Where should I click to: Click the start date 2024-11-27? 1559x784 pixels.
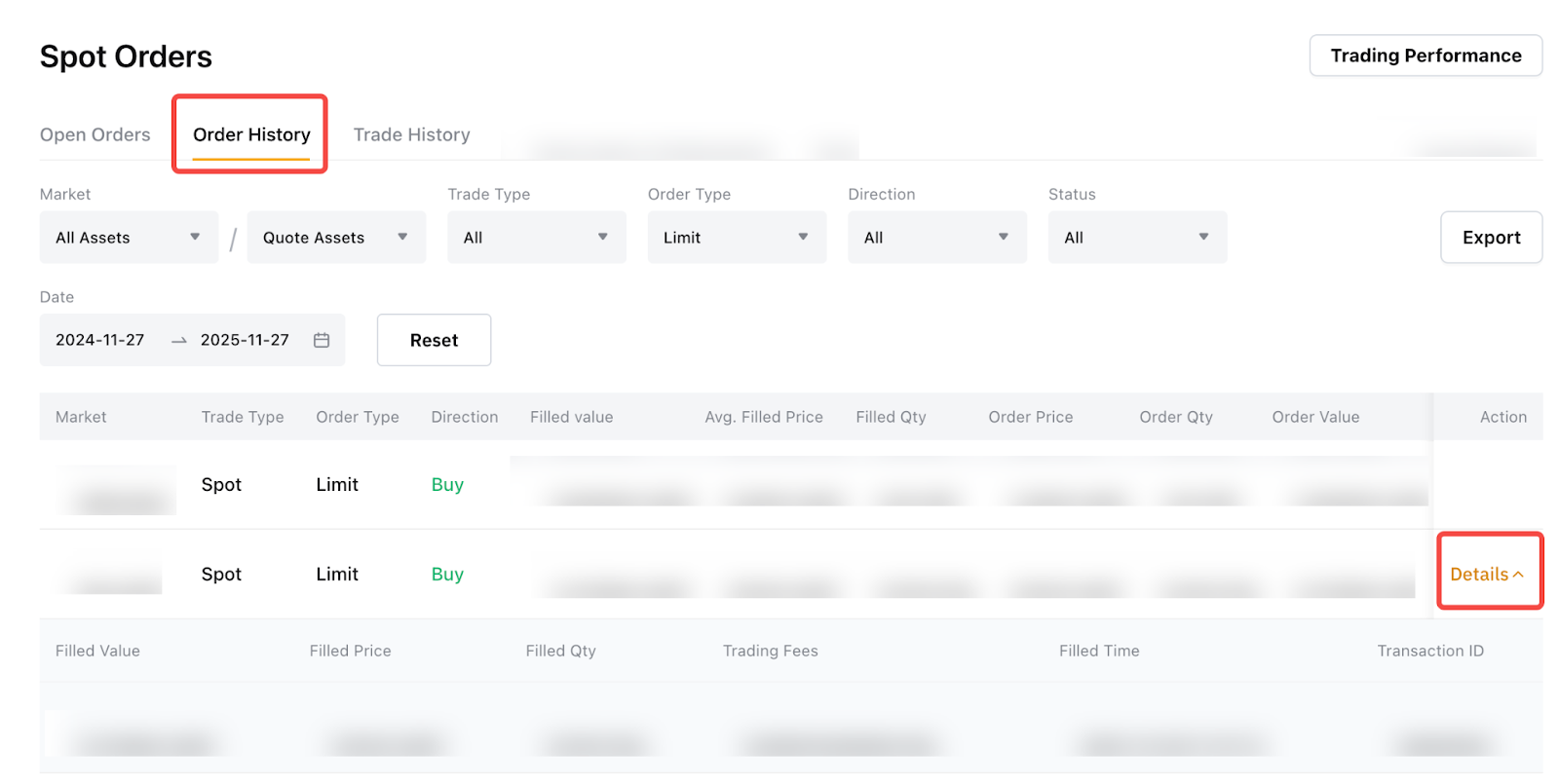point(100,340)
